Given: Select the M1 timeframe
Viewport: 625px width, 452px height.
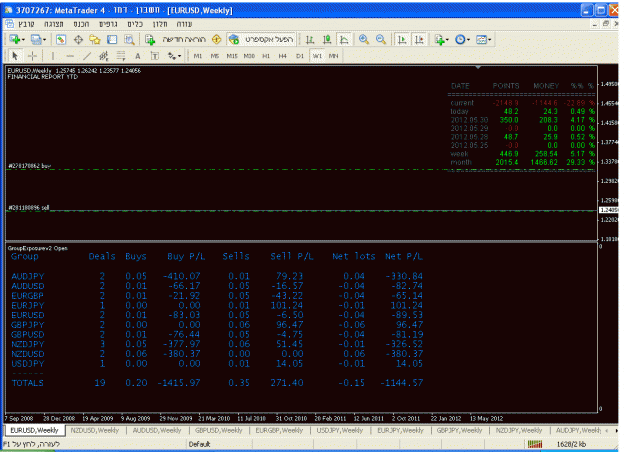Looking at the screenshot, I should click(198, 56).
